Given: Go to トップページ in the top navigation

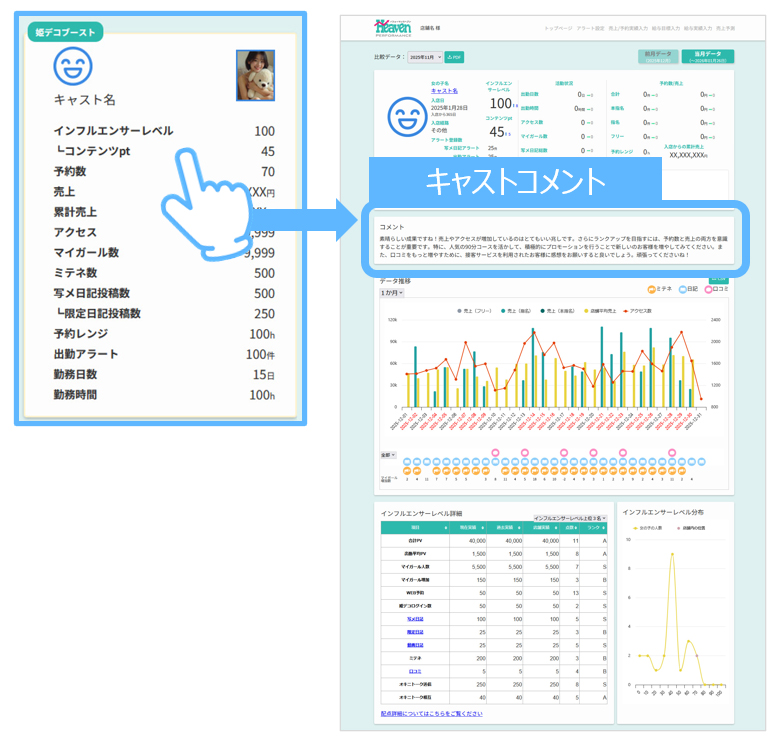Looking at the screenshot, I should pos(554,29).
